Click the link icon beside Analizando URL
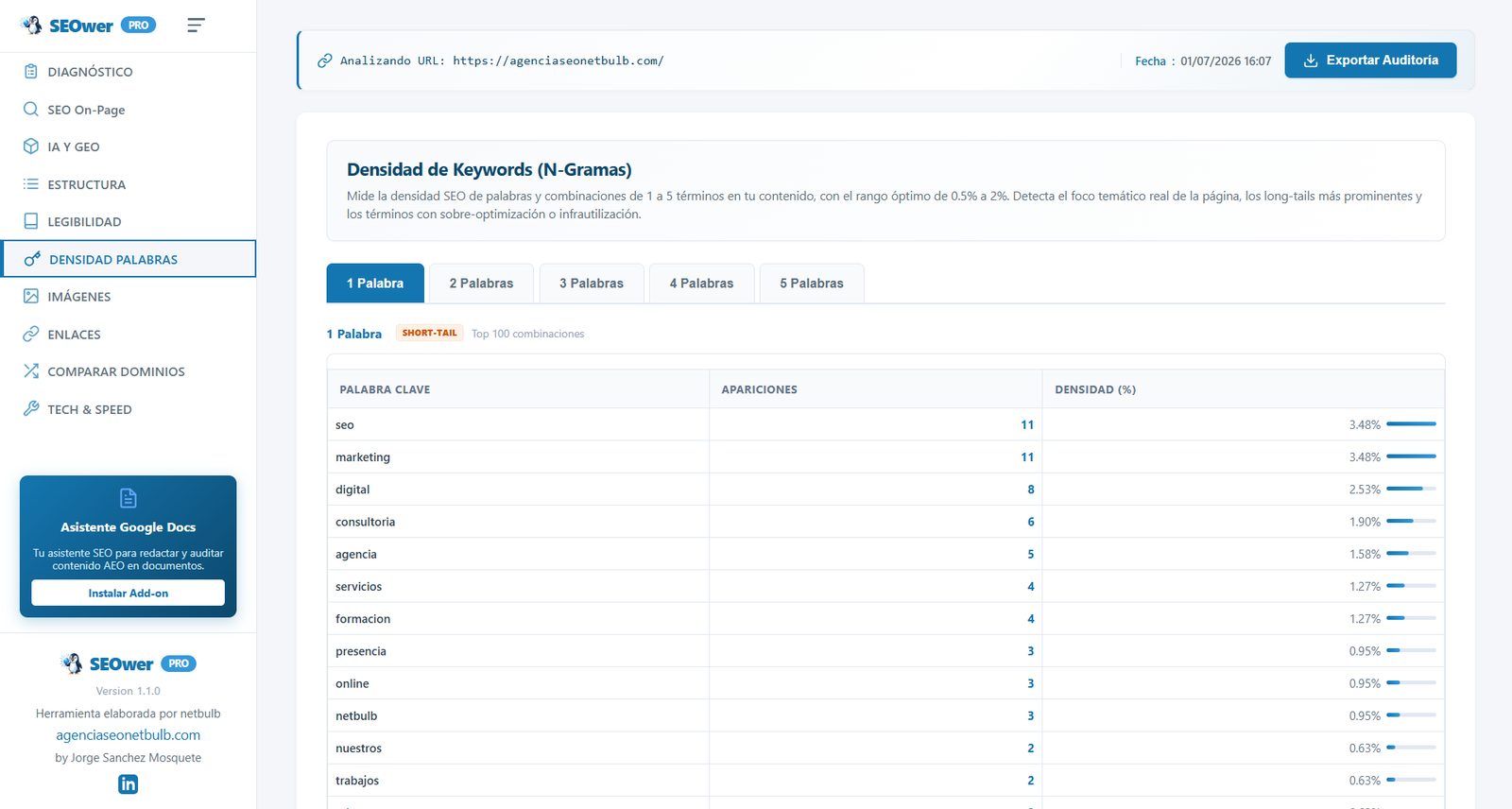 (324, 60)
